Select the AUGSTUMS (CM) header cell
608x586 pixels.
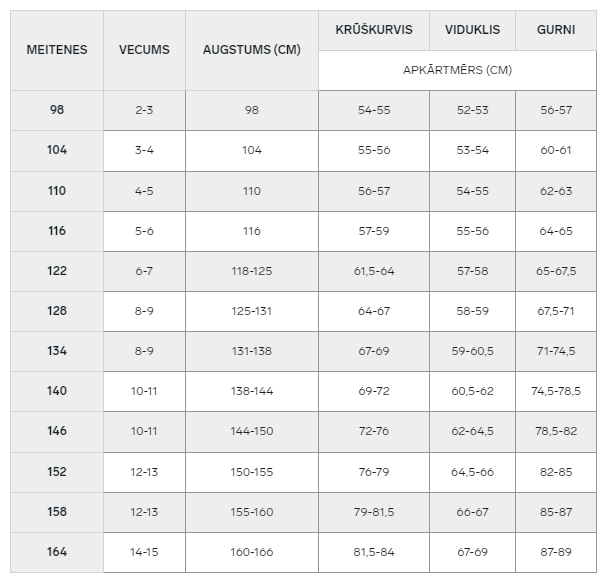[x=252, y=50]
